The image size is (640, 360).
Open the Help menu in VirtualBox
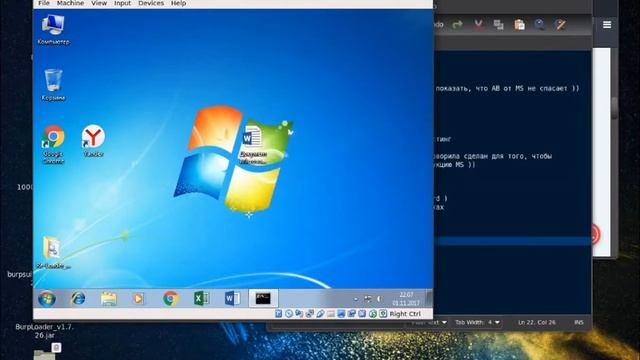178,3
